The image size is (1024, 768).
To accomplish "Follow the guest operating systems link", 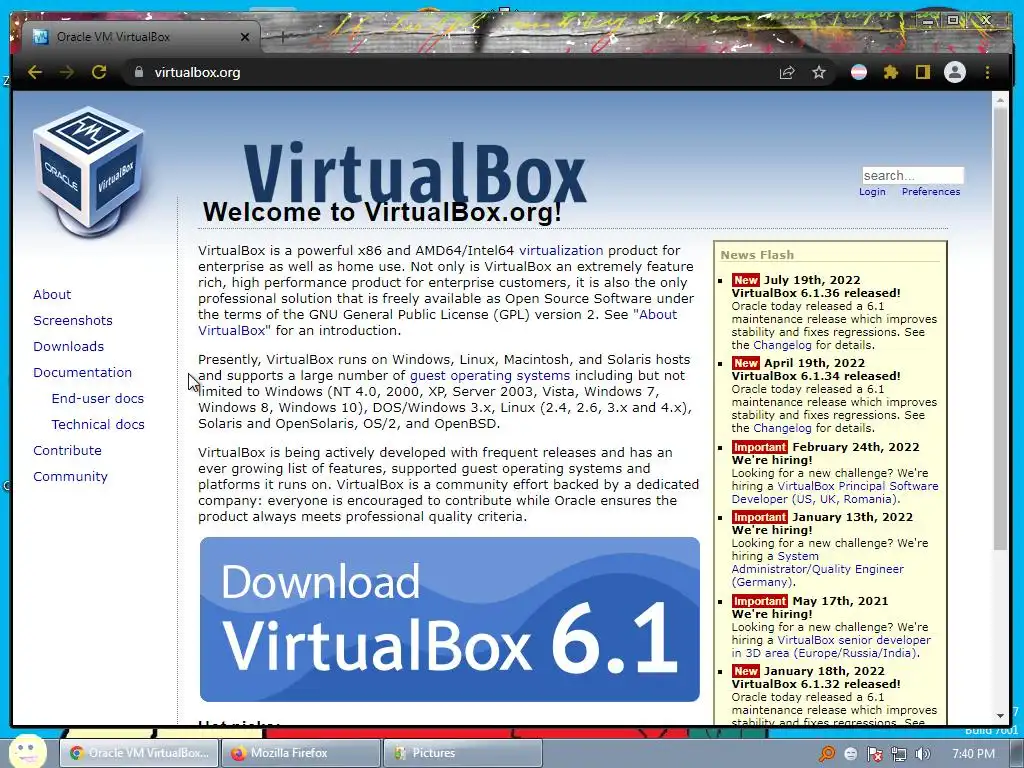I will pyautogui.click(x=490, y=376).
